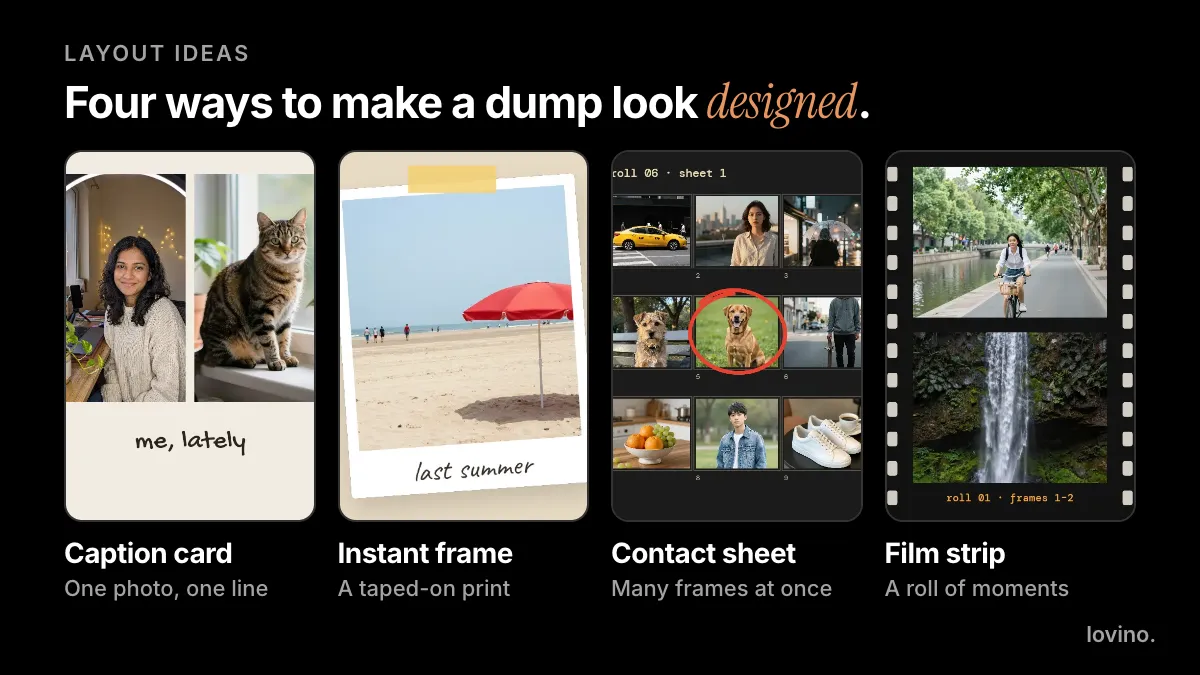
Task: Choose the shaggy dog on bench frame
Action: coord(651,333)
